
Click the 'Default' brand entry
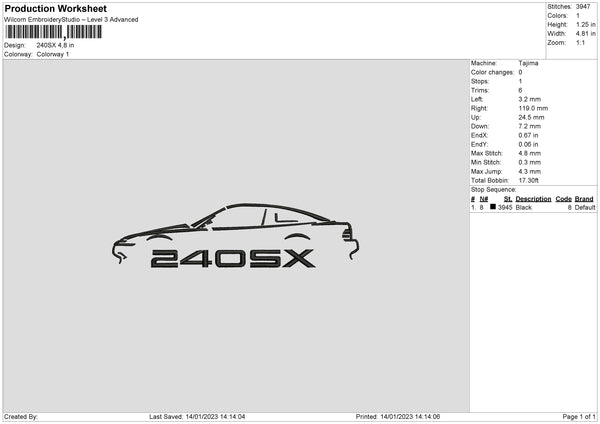(x=585, y=207)
